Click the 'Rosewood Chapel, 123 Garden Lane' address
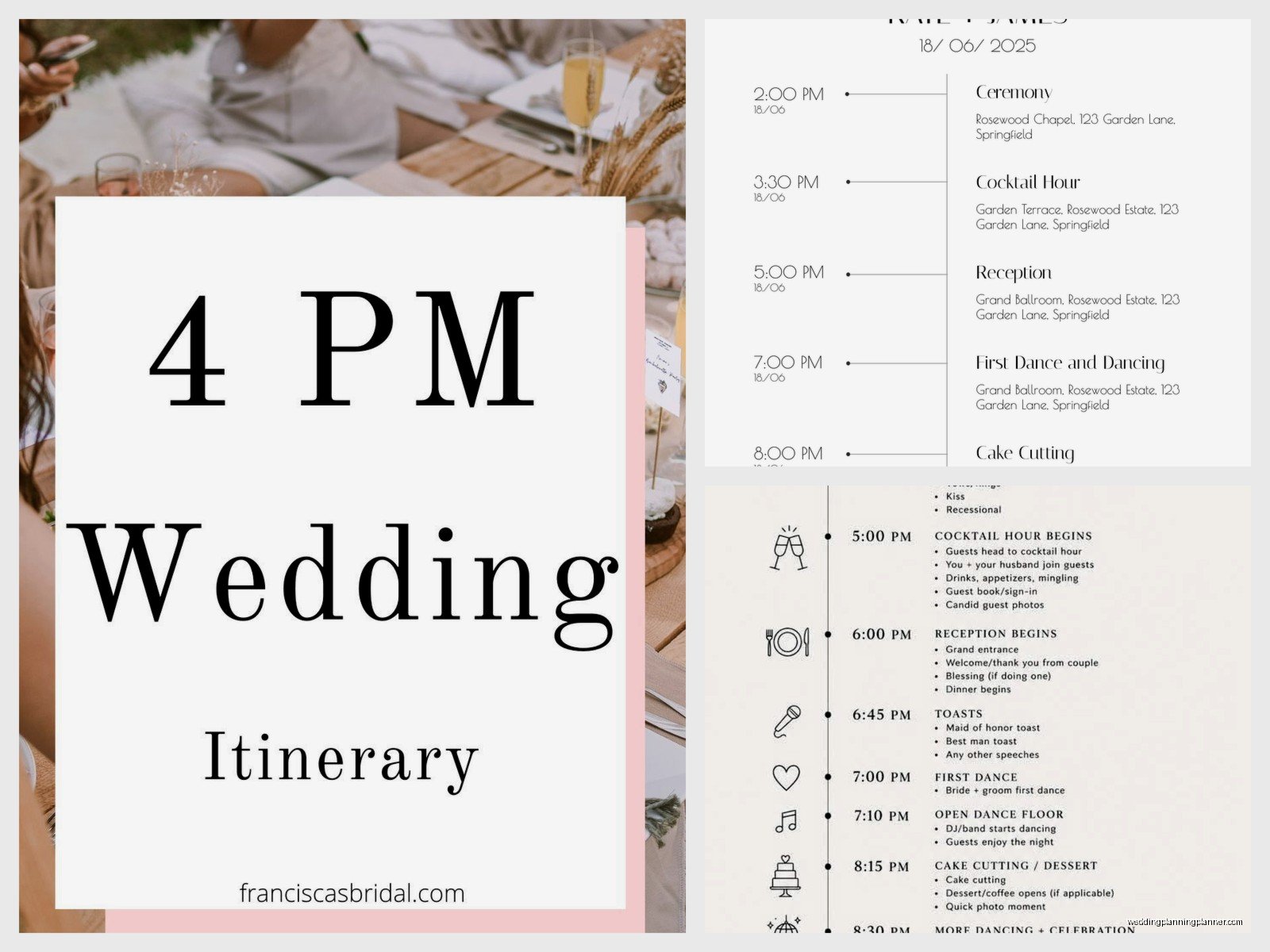1270x952 pixels. point(1076,127)
